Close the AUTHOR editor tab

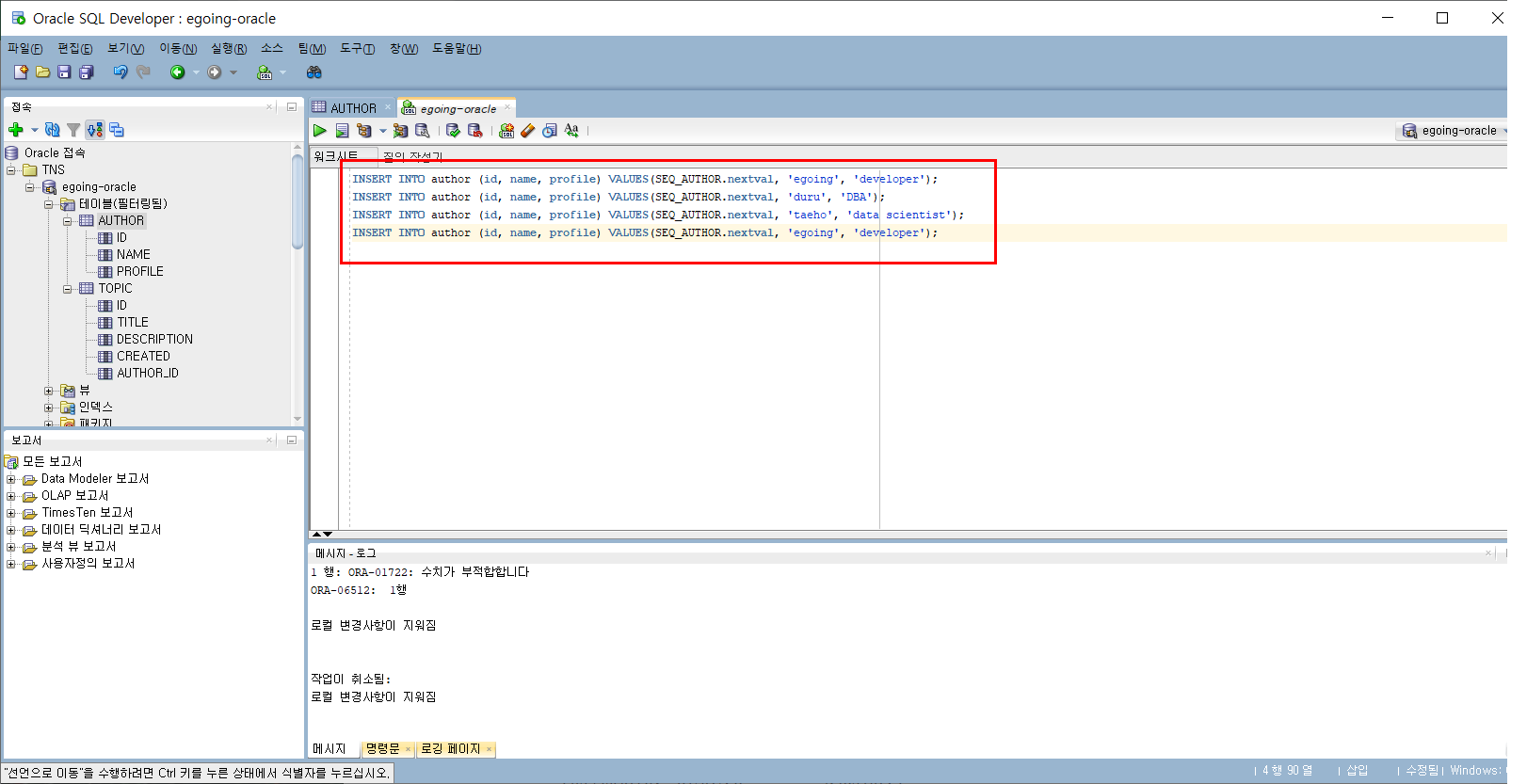tap(388, 107)
